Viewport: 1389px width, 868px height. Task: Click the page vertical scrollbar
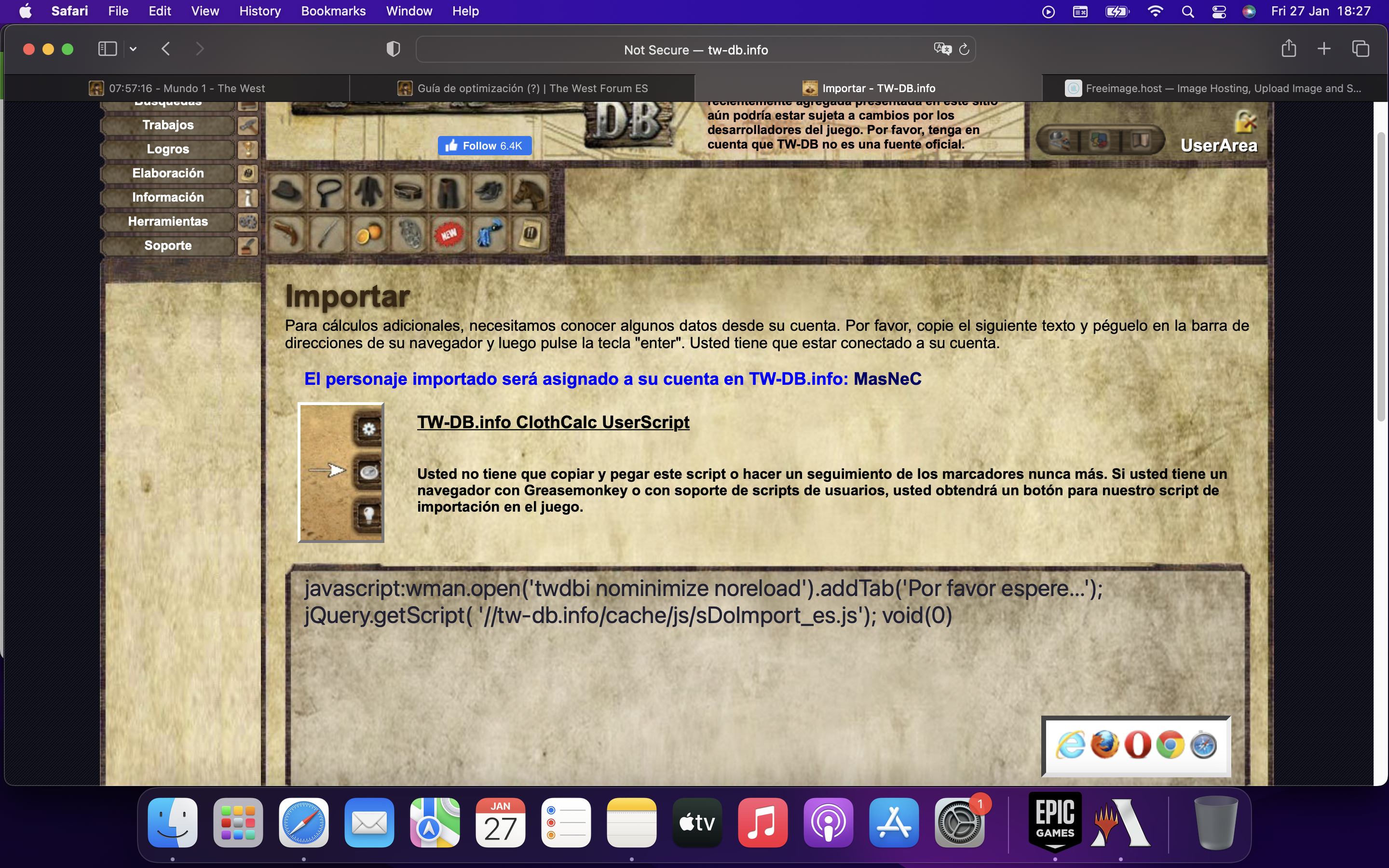1381,277
